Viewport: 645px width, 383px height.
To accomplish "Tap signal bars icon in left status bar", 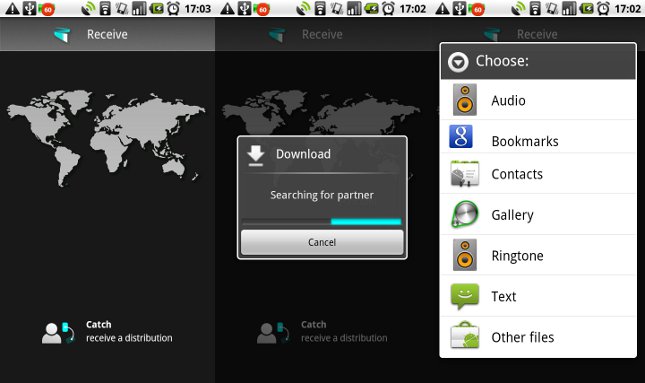I will pos(139,9).
